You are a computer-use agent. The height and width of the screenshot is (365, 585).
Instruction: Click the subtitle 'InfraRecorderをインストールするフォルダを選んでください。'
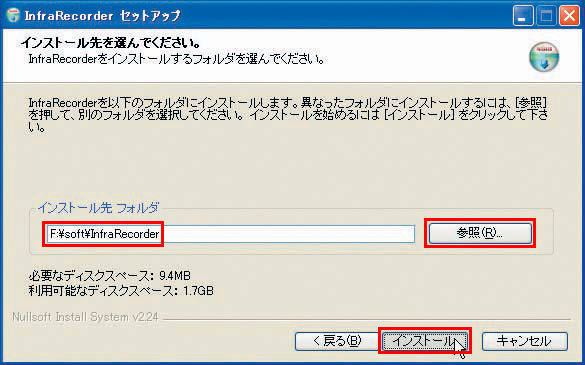(176, 59)
